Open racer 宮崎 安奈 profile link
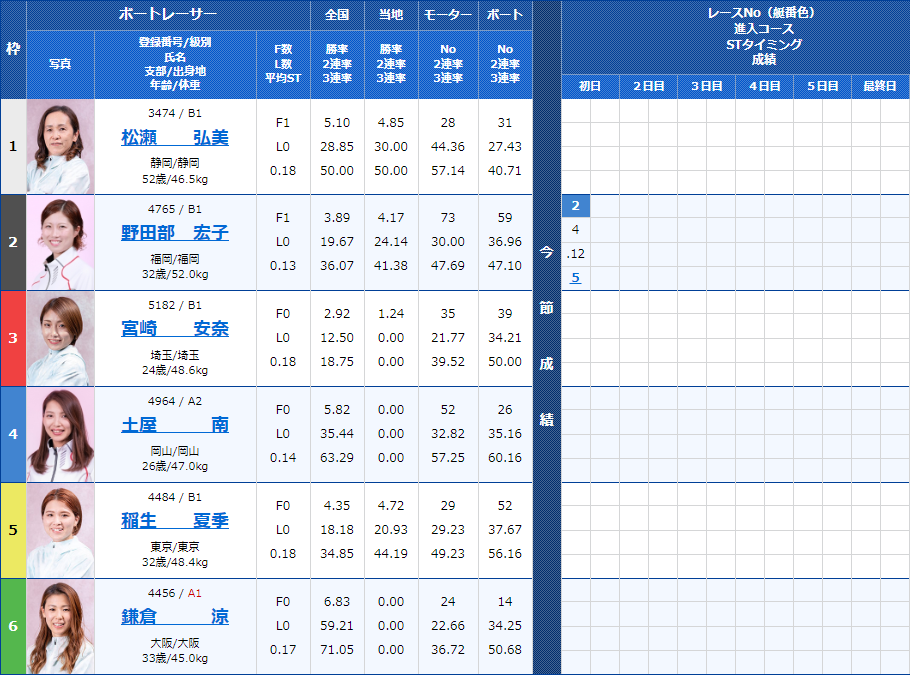The height and width of the screenshot is (675, 910). [175, 329]
